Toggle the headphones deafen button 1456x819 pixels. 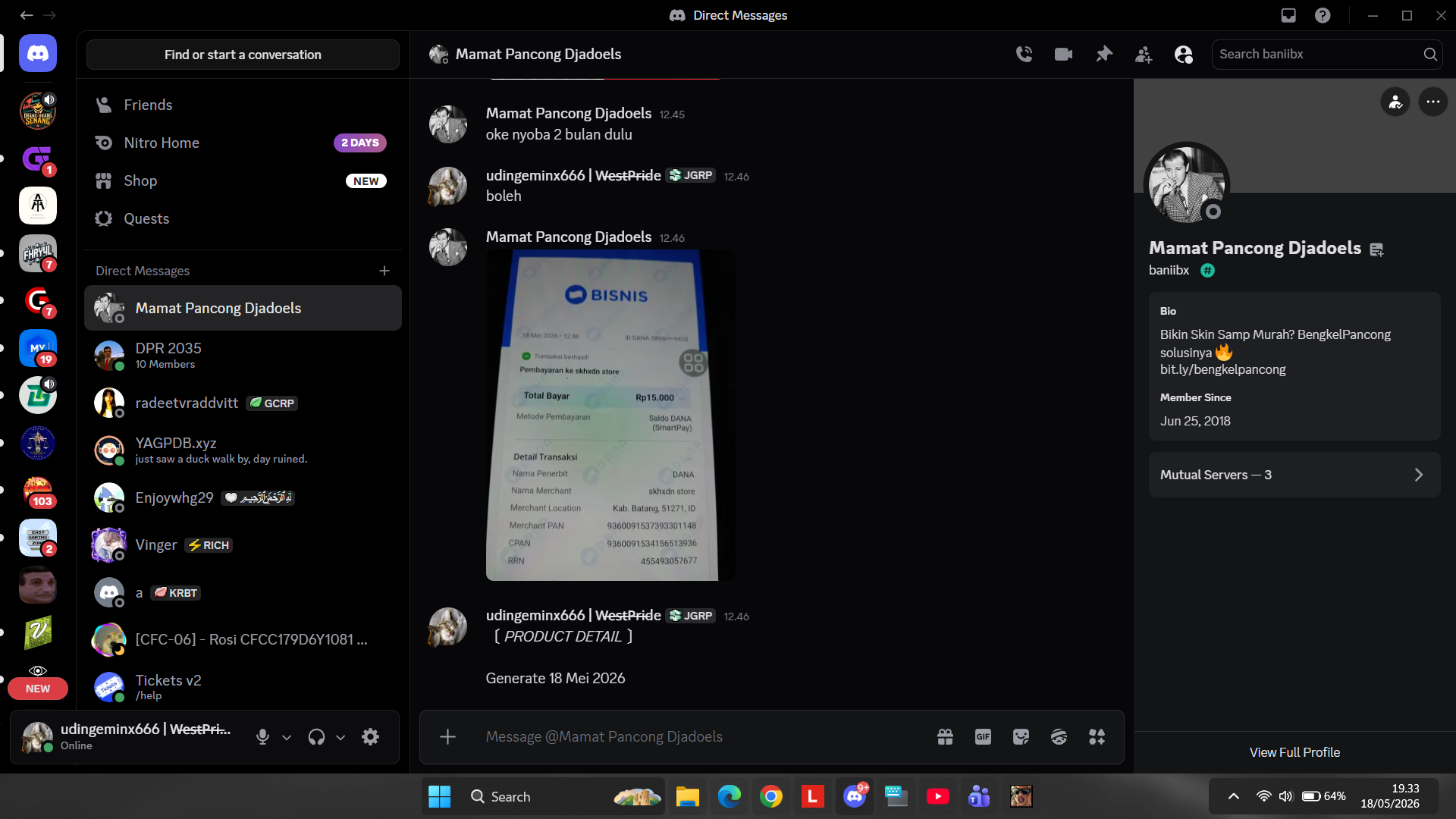(x=316, y=736)
